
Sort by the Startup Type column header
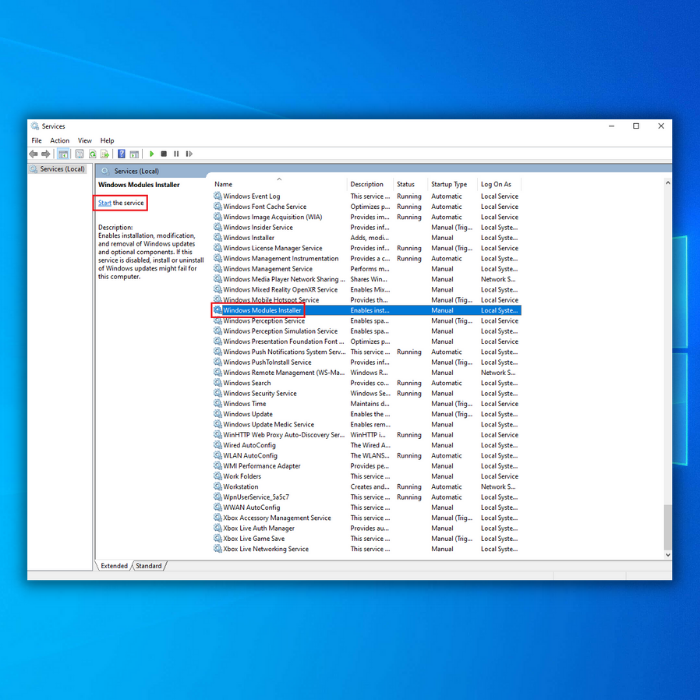453,184
